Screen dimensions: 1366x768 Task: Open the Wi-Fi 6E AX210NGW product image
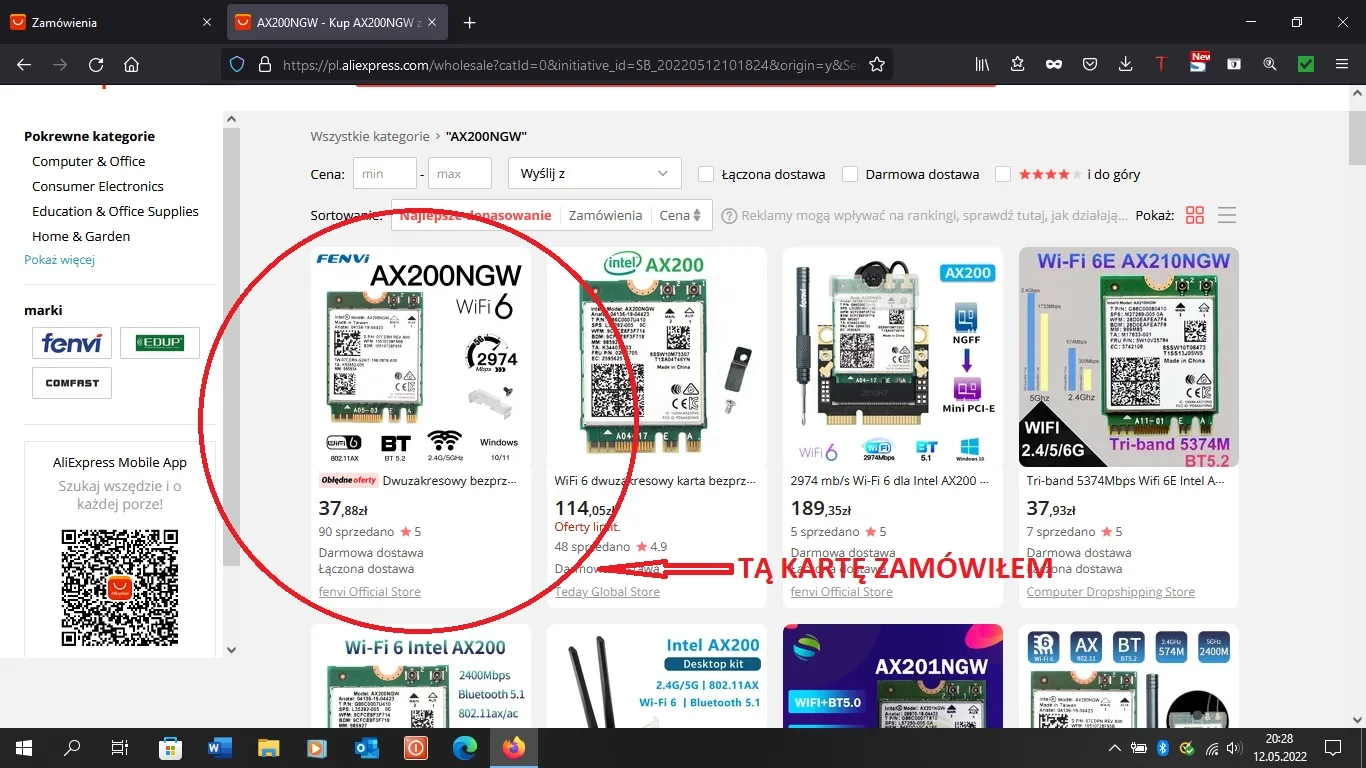(1129, 357)
